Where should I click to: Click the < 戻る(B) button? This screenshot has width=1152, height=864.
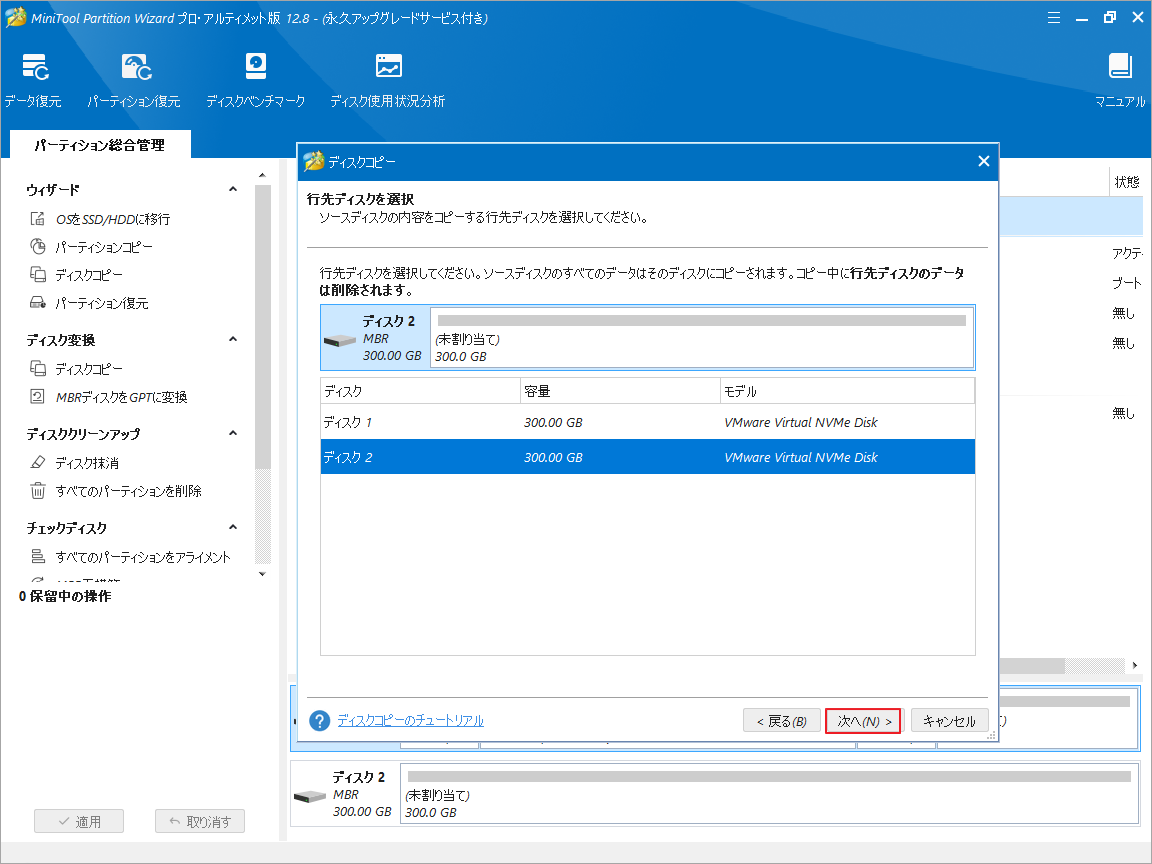click(782, 721)
